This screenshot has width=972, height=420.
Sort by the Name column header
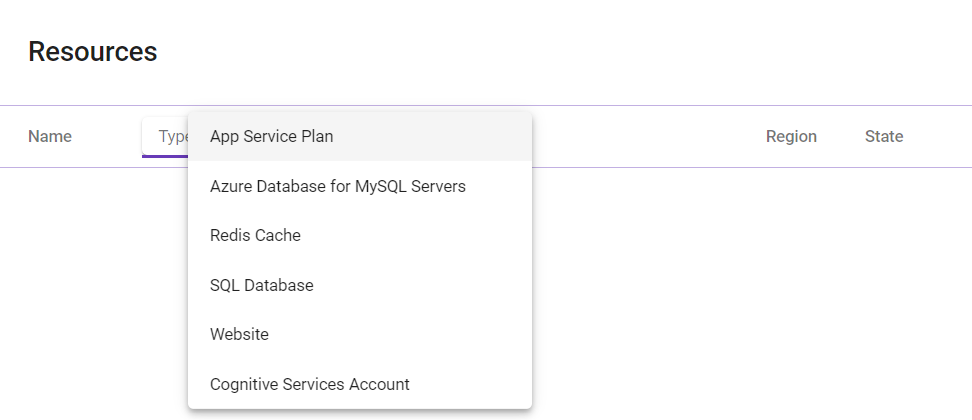[x=50, y=137]
